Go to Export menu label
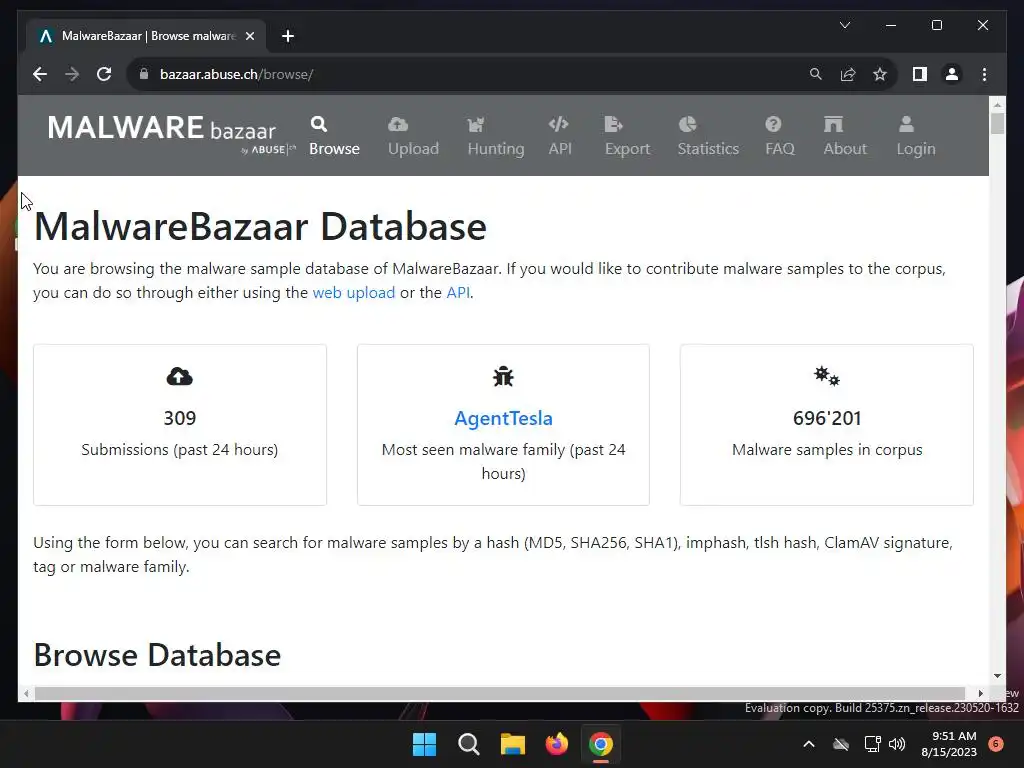 tap(627, 149)
